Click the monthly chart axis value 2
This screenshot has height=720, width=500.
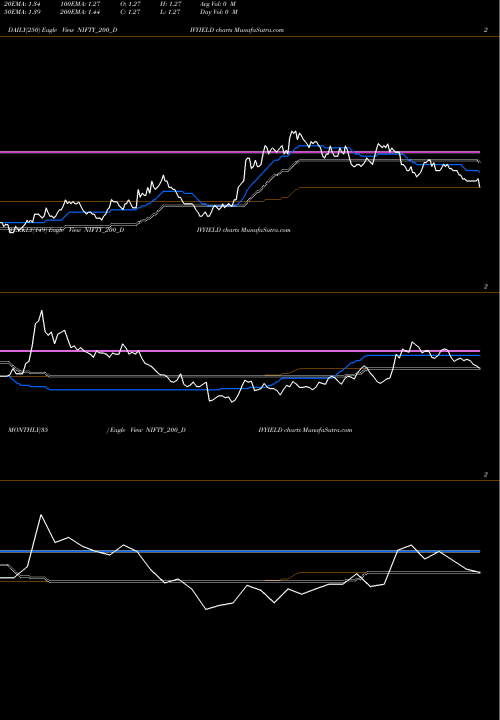click(486, 475)
